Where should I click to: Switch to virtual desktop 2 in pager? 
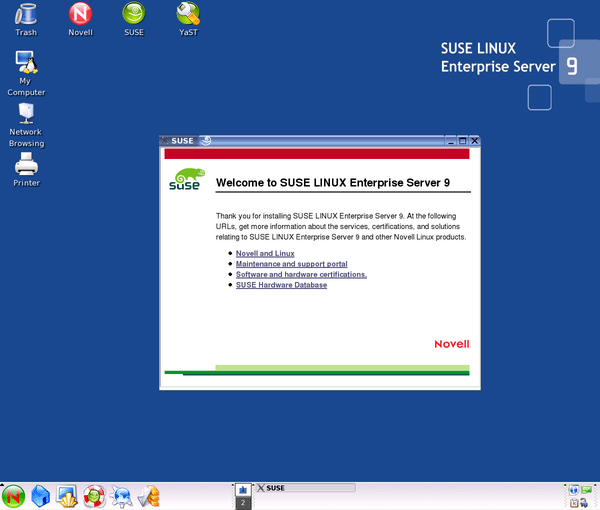pos(243,503)
